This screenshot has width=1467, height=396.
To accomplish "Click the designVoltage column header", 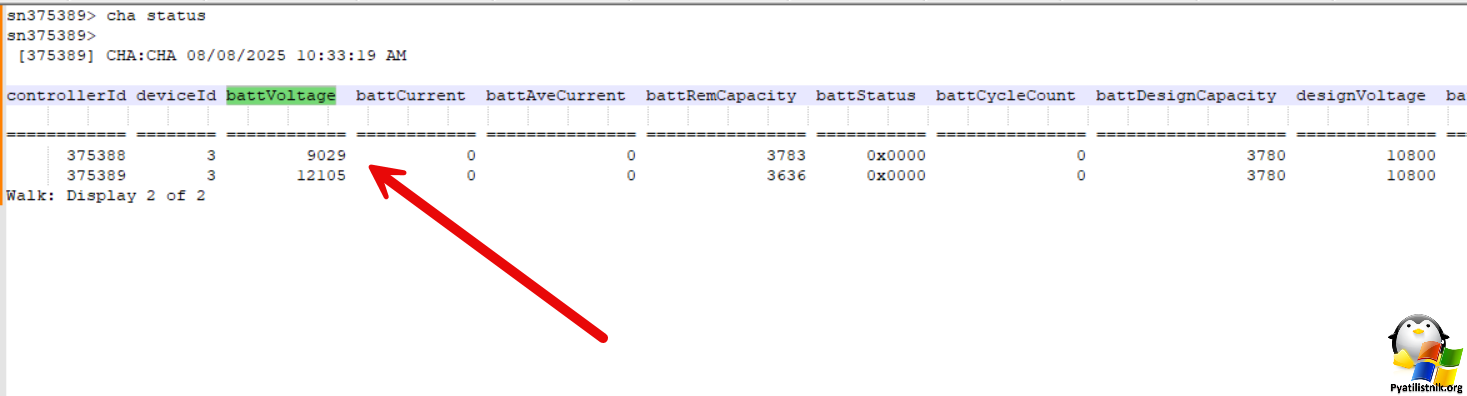I will pos(1361,96).
